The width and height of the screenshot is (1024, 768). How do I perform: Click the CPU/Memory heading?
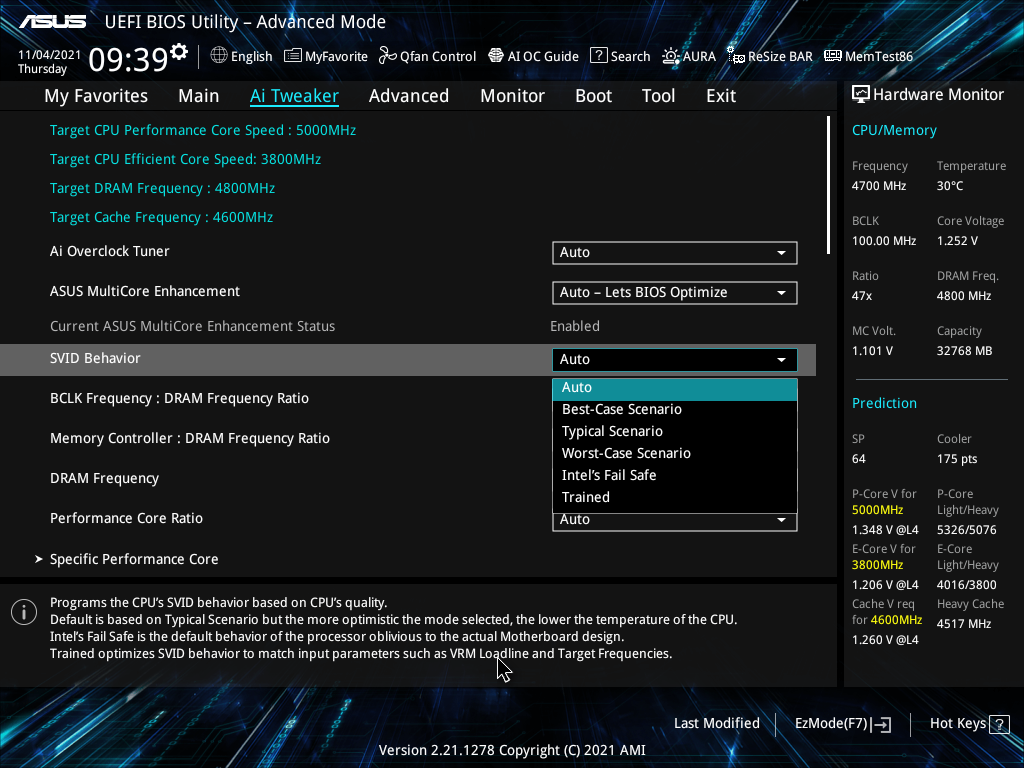894,130
